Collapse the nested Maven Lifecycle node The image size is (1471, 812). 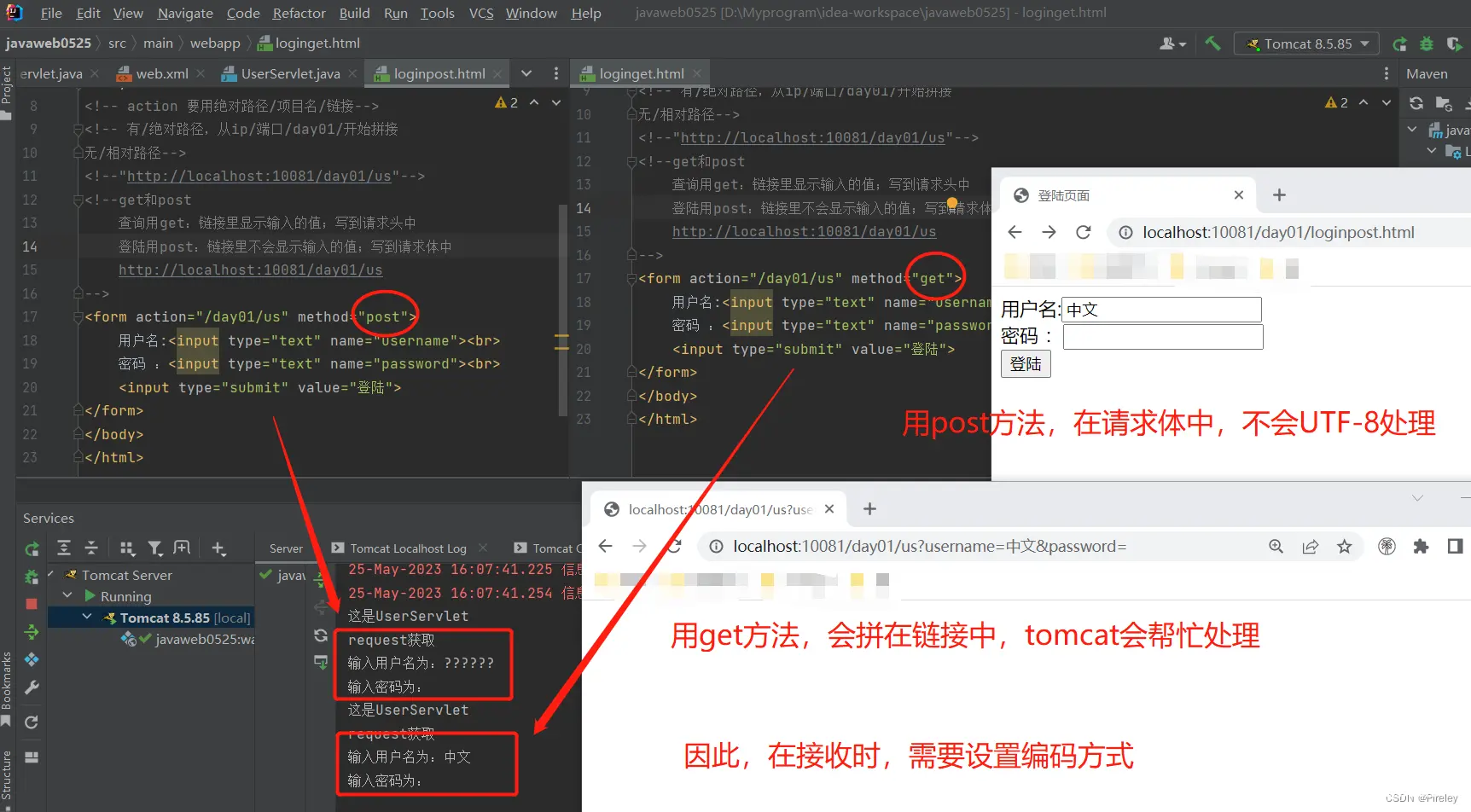[1432, 151]
